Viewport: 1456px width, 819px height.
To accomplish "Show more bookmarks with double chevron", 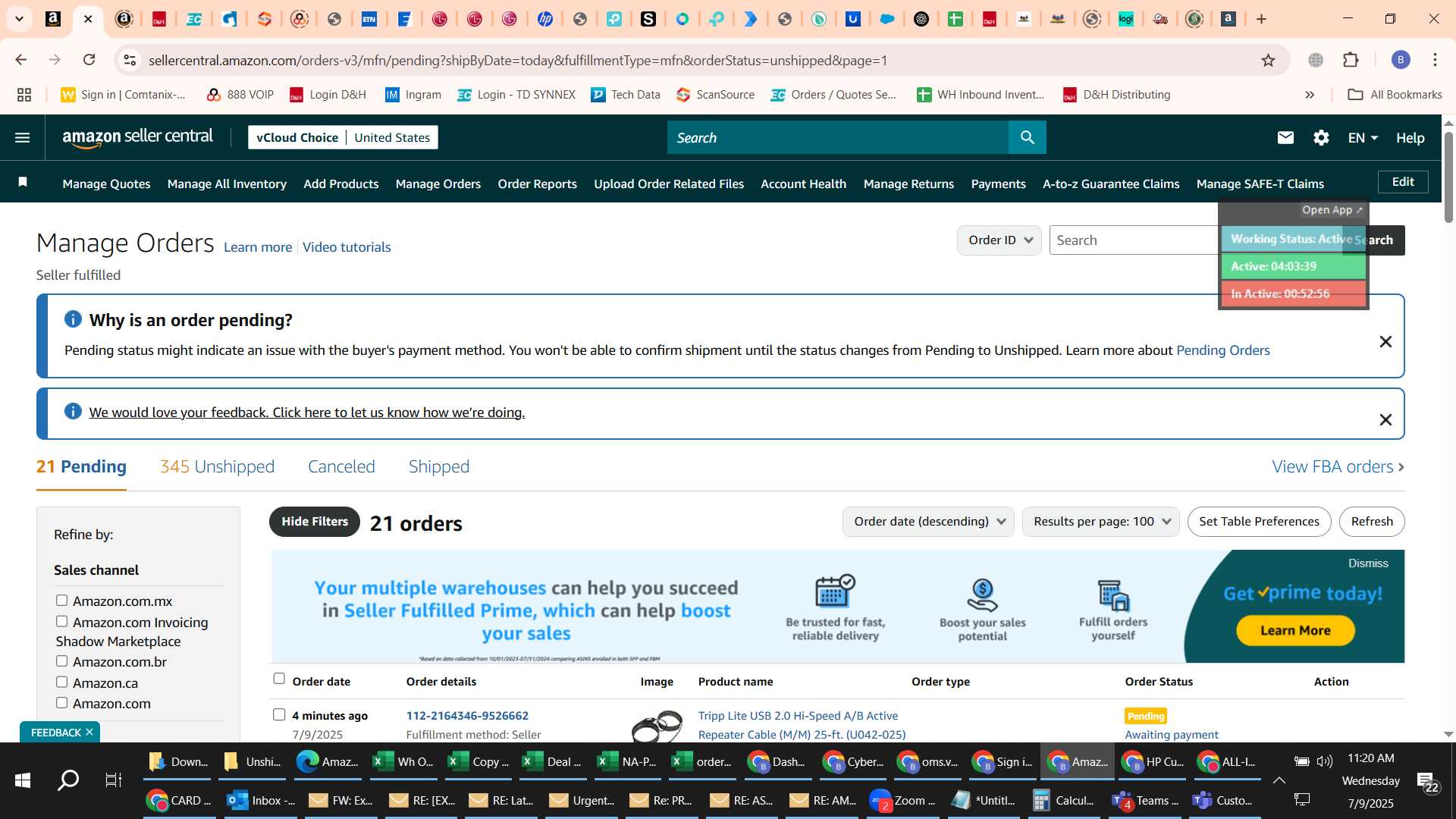I will (x=1310, y=95).
